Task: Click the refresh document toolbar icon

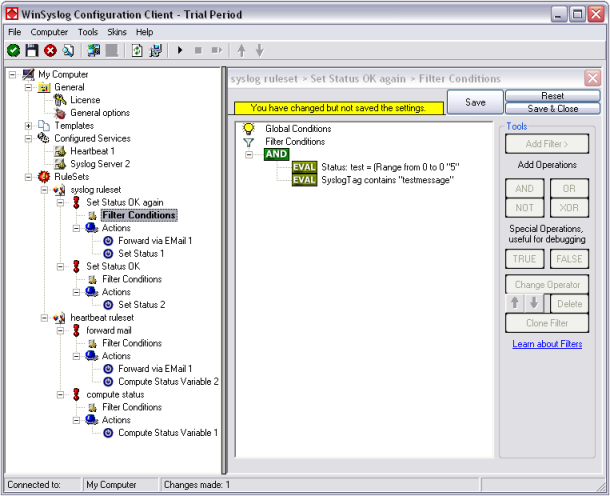Action: (137, 51)
